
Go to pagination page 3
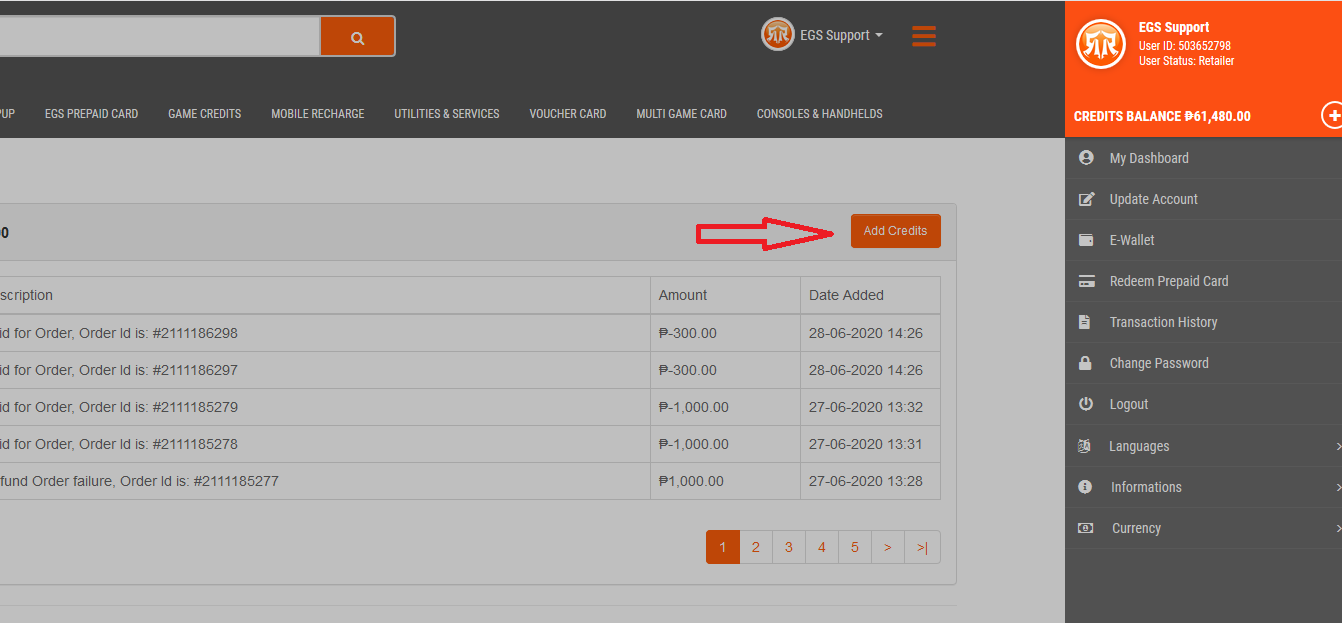coord(789,547)
